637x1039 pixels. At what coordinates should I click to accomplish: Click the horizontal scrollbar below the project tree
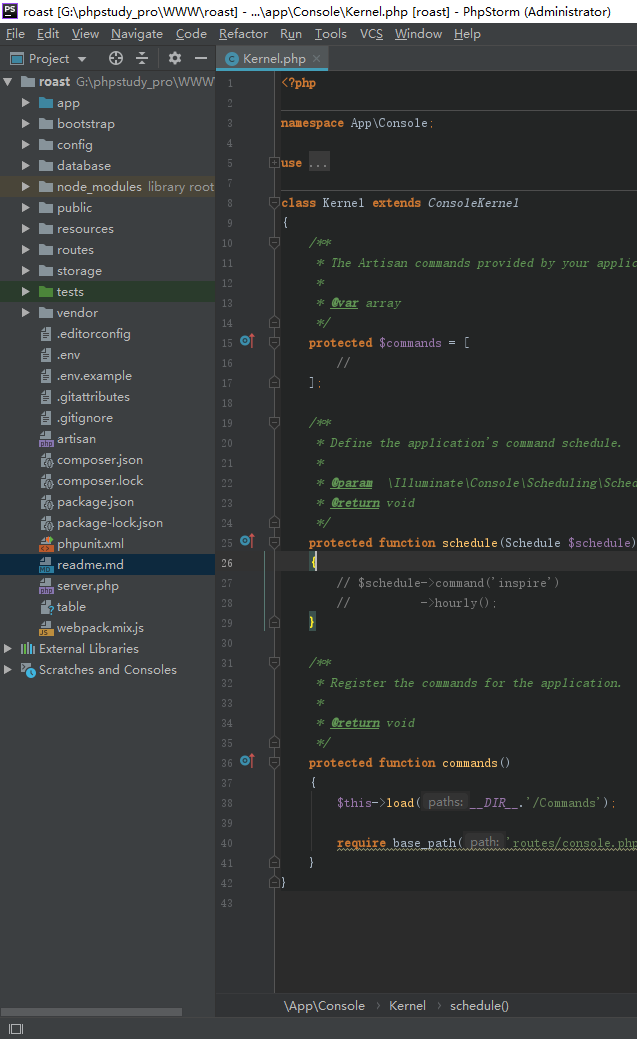click(90, 1011)
